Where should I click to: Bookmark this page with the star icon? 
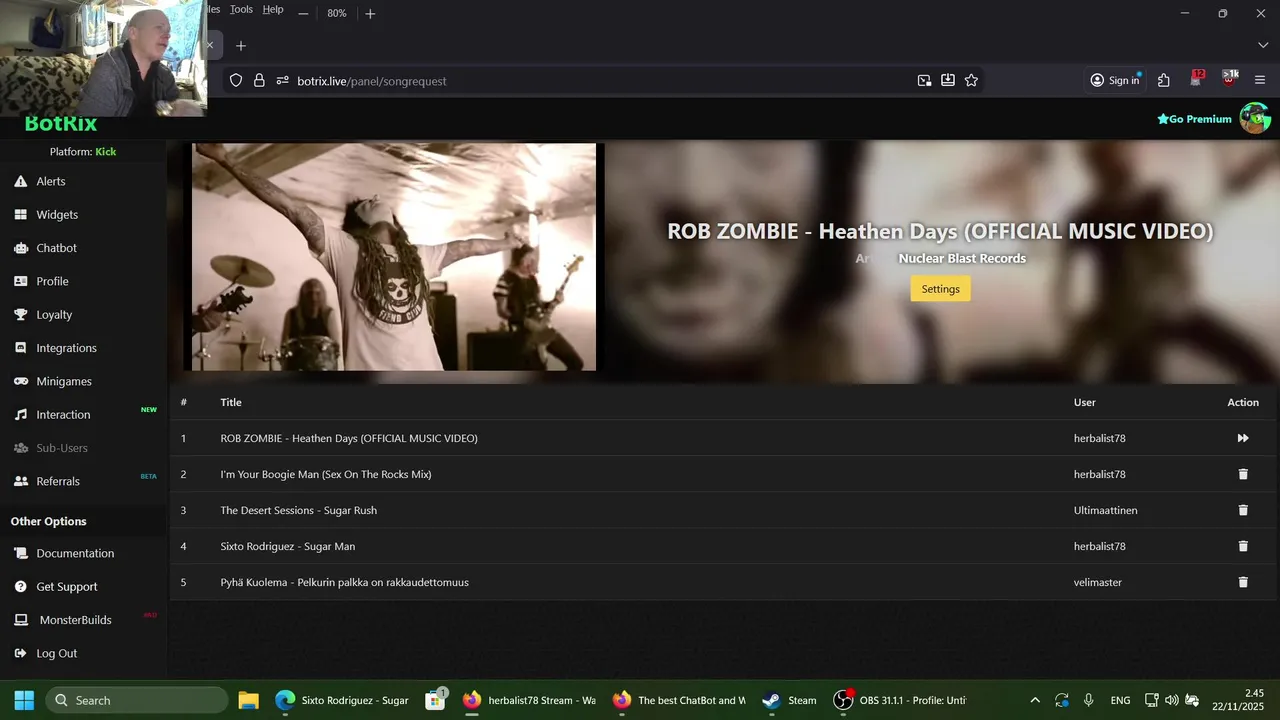pyautogui.click(x=971, y=81)
